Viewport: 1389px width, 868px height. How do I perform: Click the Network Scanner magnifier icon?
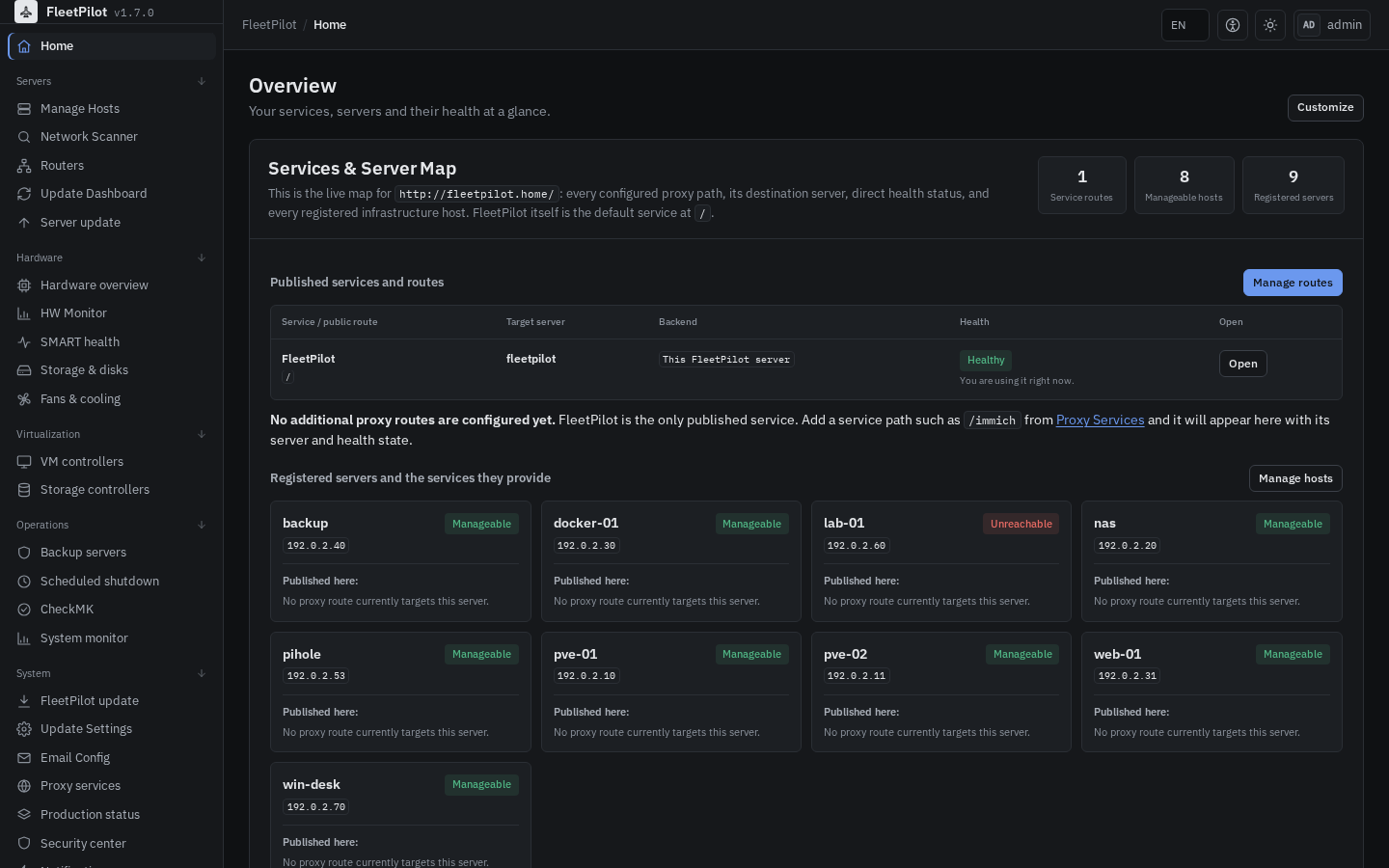[x=24, y=137]
